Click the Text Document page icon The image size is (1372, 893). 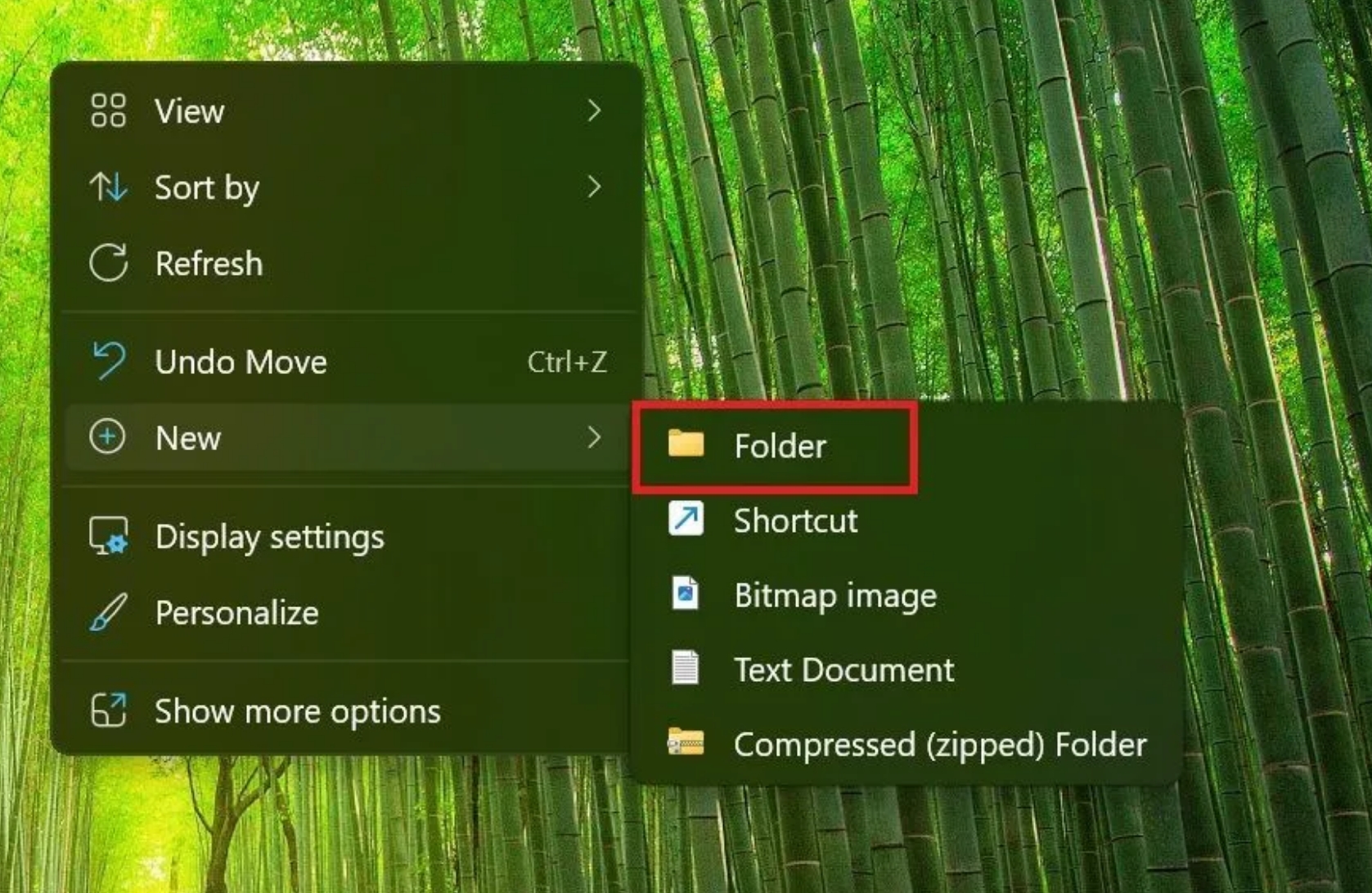point(686,668)
